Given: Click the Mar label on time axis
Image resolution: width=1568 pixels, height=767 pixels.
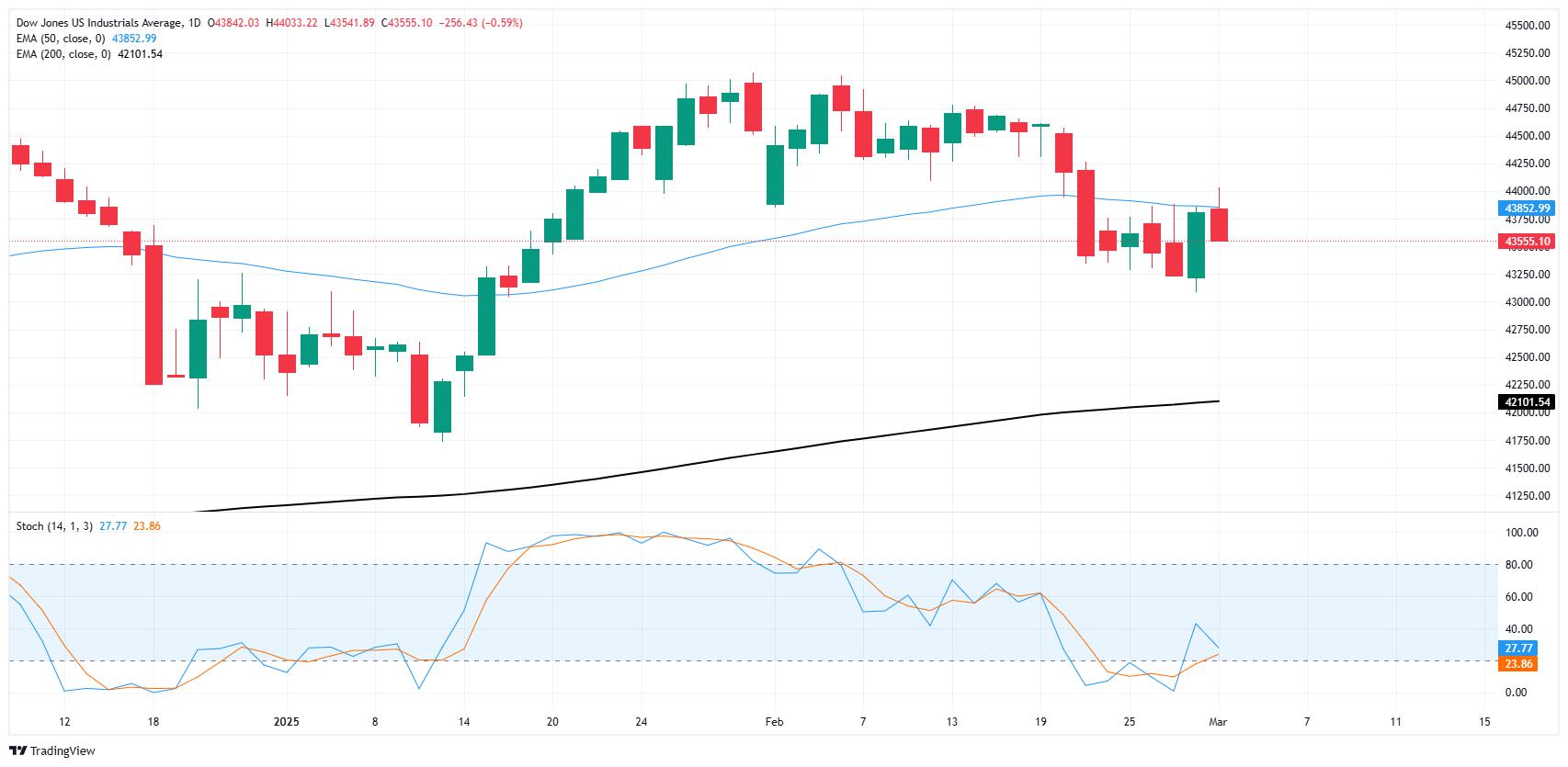Looking at the screenshot, I should pyautogui.click(x=1218, y=722).
